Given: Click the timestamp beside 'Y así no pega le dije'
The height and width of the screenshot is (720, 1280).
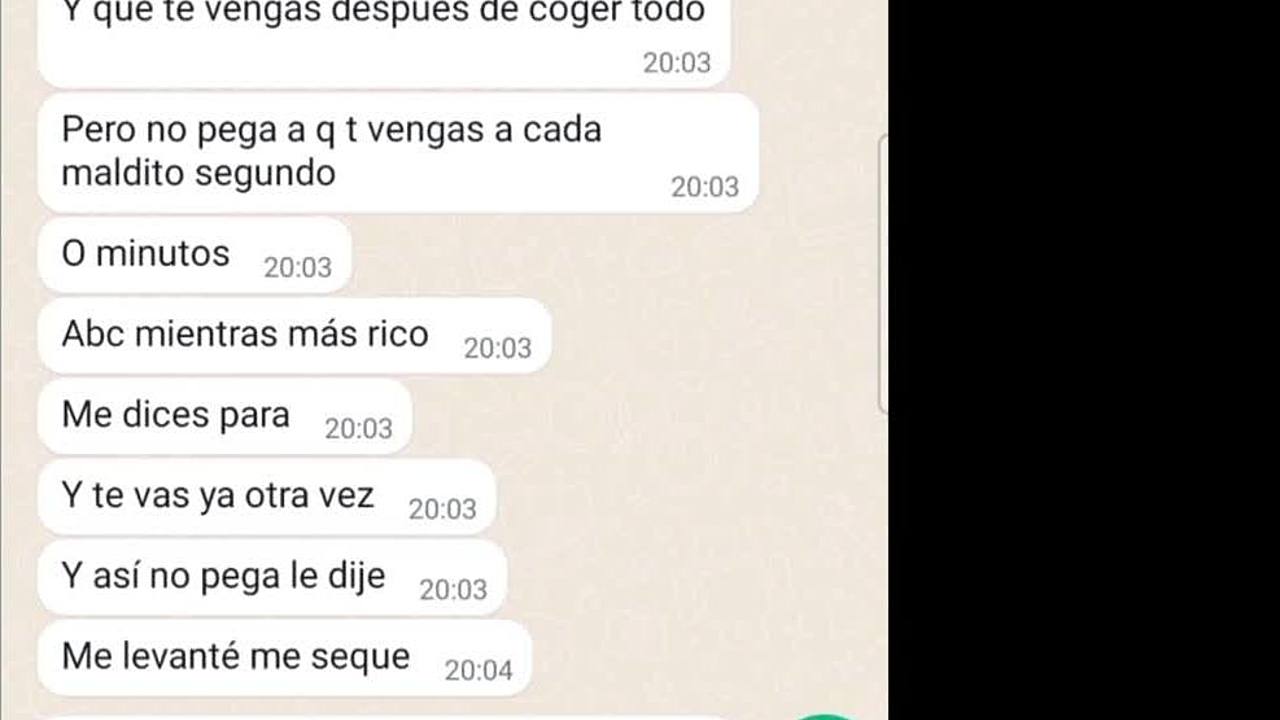Looking at the screenshot, I should click(453, 590).
